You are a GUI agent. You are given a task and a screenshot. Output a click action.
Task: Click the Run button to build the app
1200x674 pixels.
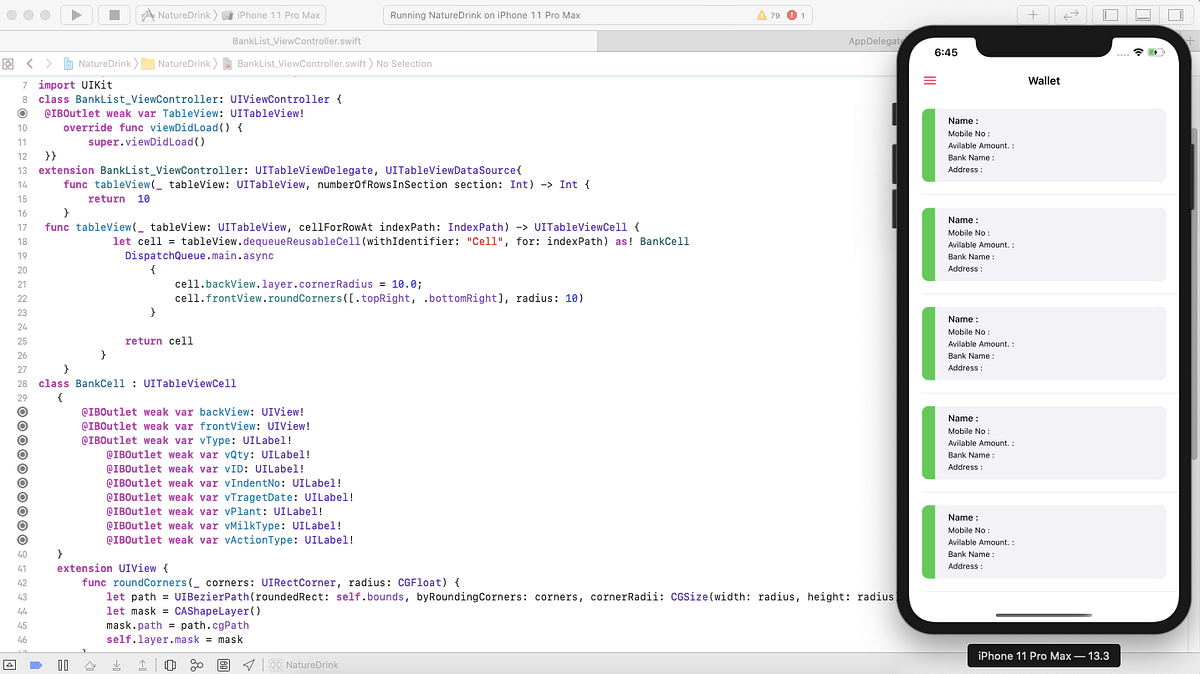pos(75,14)
